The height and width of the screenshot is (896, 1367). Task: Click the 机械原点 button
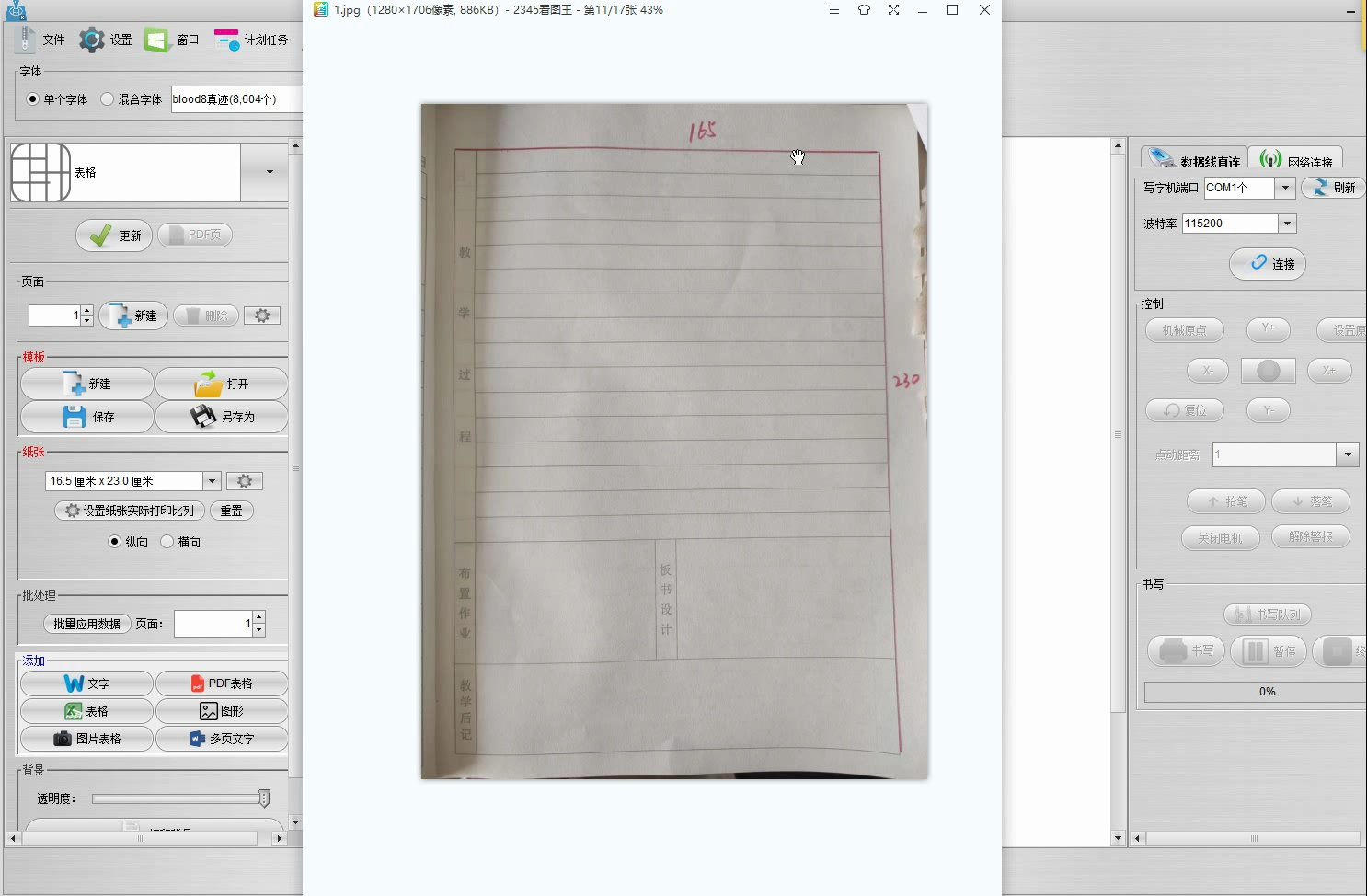[1185, 330]
